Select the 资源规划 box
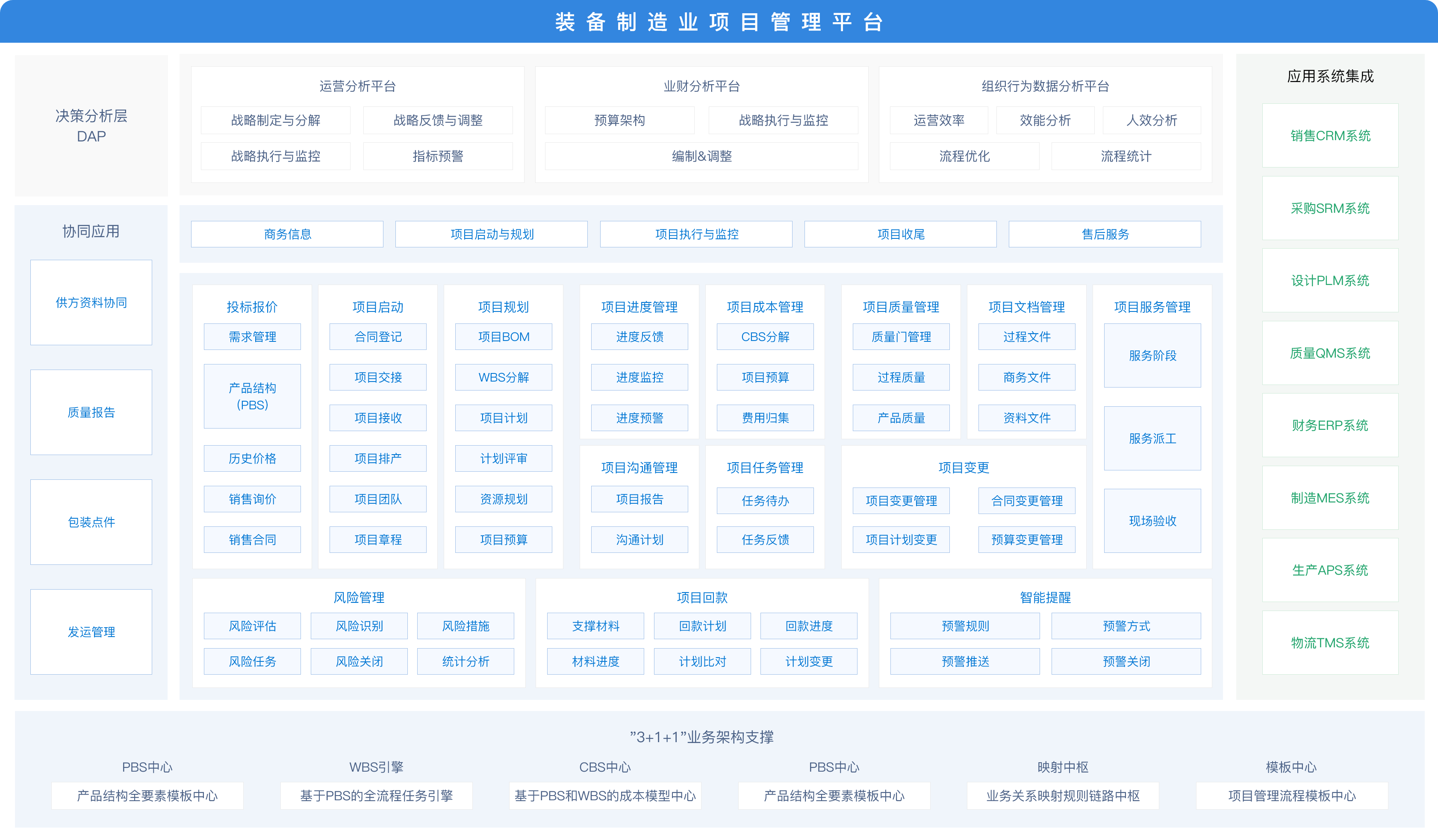 (503, 499)
